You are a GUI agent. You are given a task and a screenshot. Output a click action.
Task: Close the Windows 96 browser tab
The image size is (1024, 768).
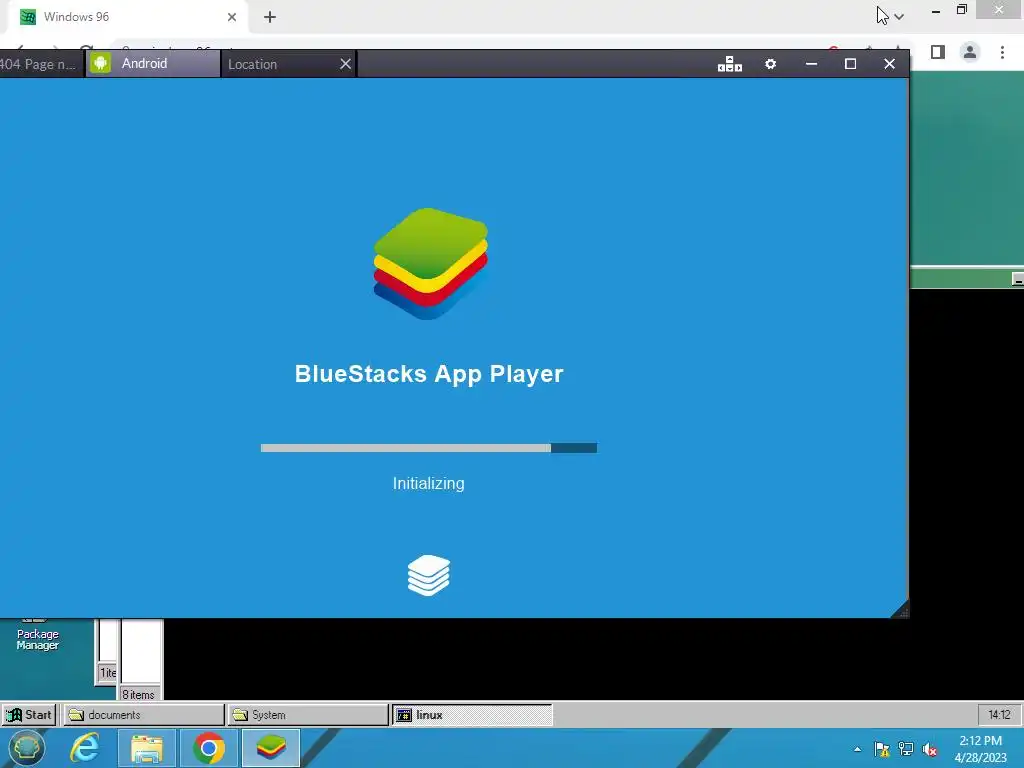pos(232,17)
